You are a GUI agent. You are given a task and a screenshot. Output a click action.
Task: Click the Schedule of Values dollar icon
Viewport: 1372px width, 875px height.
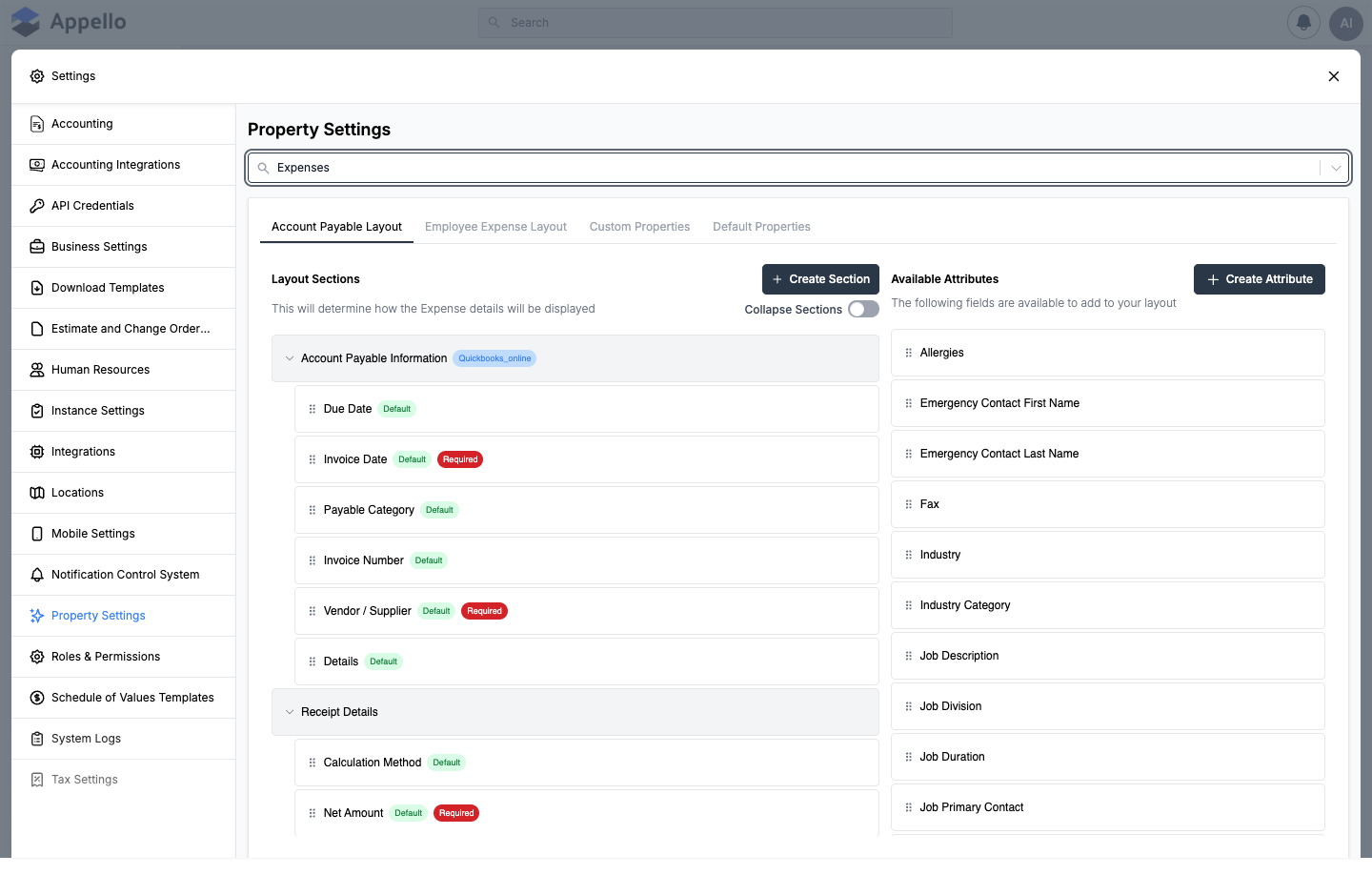click(x=37, y=698)
